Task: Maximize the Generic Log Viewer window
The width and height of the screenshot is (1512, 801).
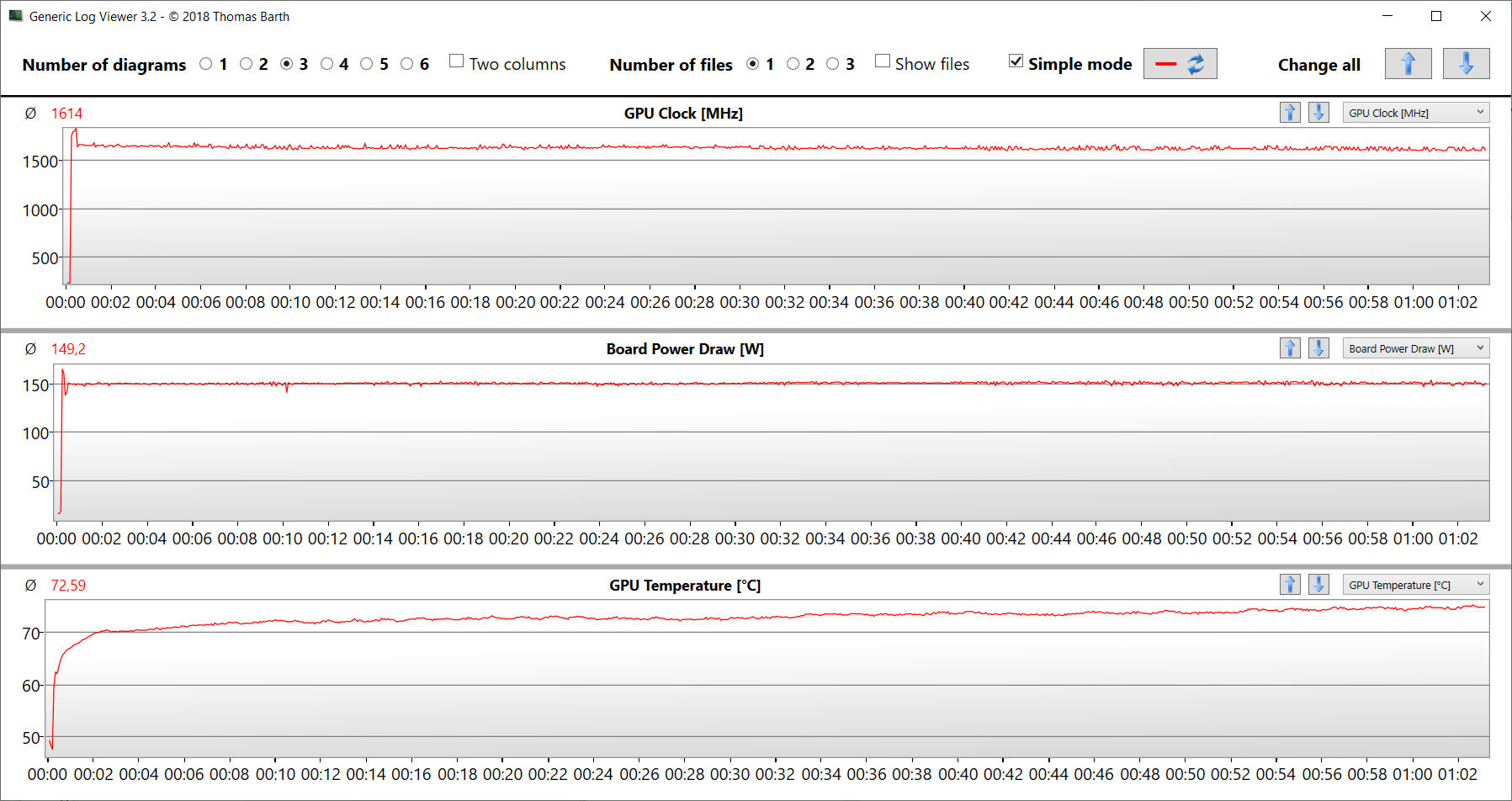Action: click(1436, 16)
